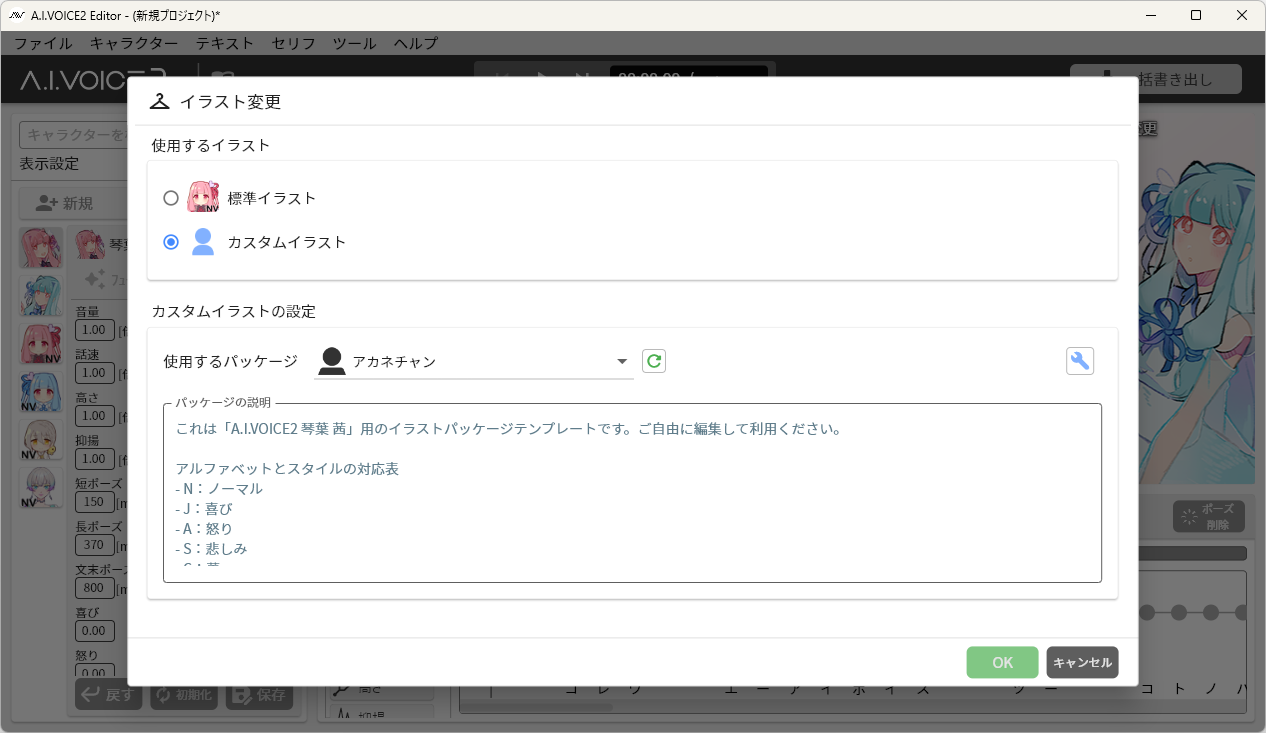Click the 音量 value field showing 1.00
This screenshot has height=733, width=1266.
click(95, 330)
